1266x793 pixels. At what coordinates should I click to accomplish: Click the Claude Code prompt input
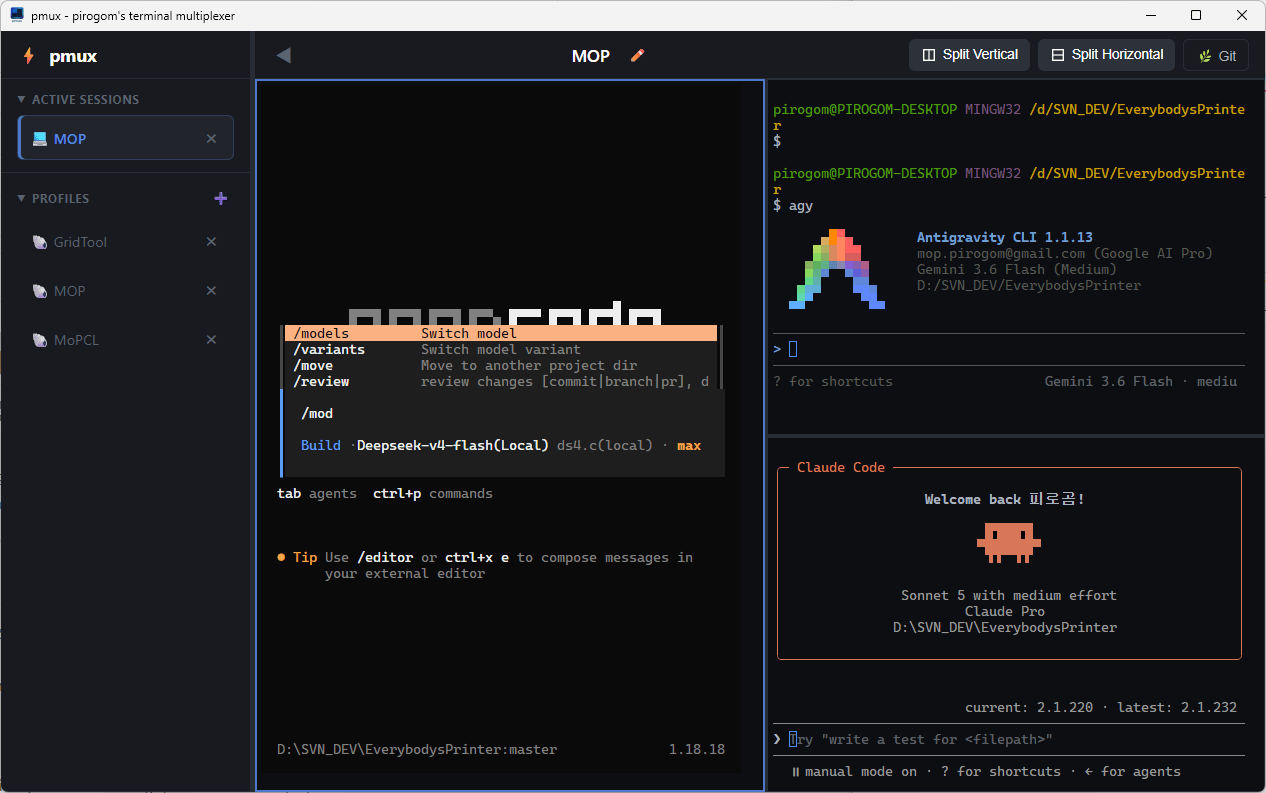pos(1009,739)
